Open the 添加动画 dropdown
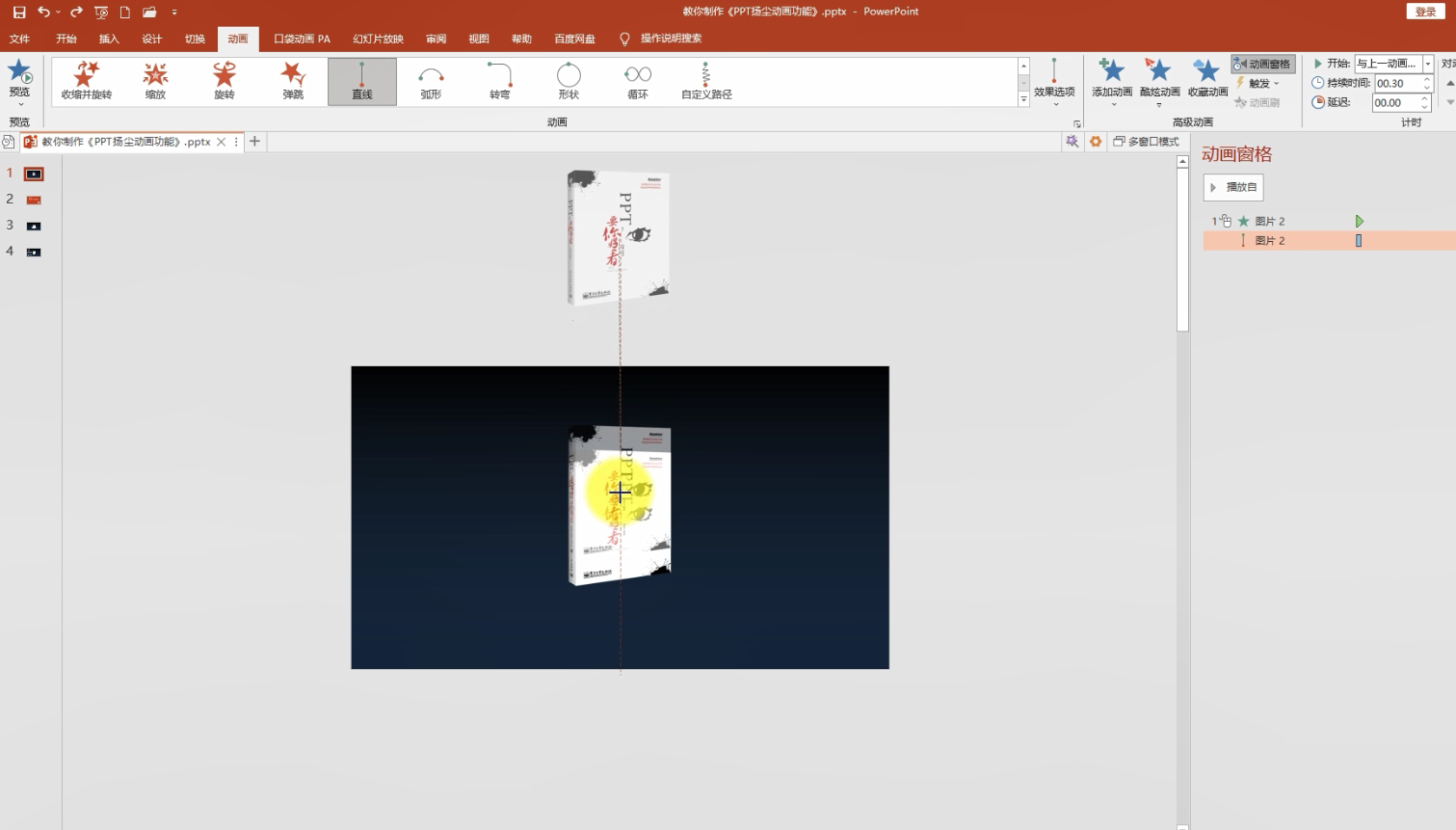This screenshot has height=830, width=1456. pyautogui.click(x=1112, y=81)
